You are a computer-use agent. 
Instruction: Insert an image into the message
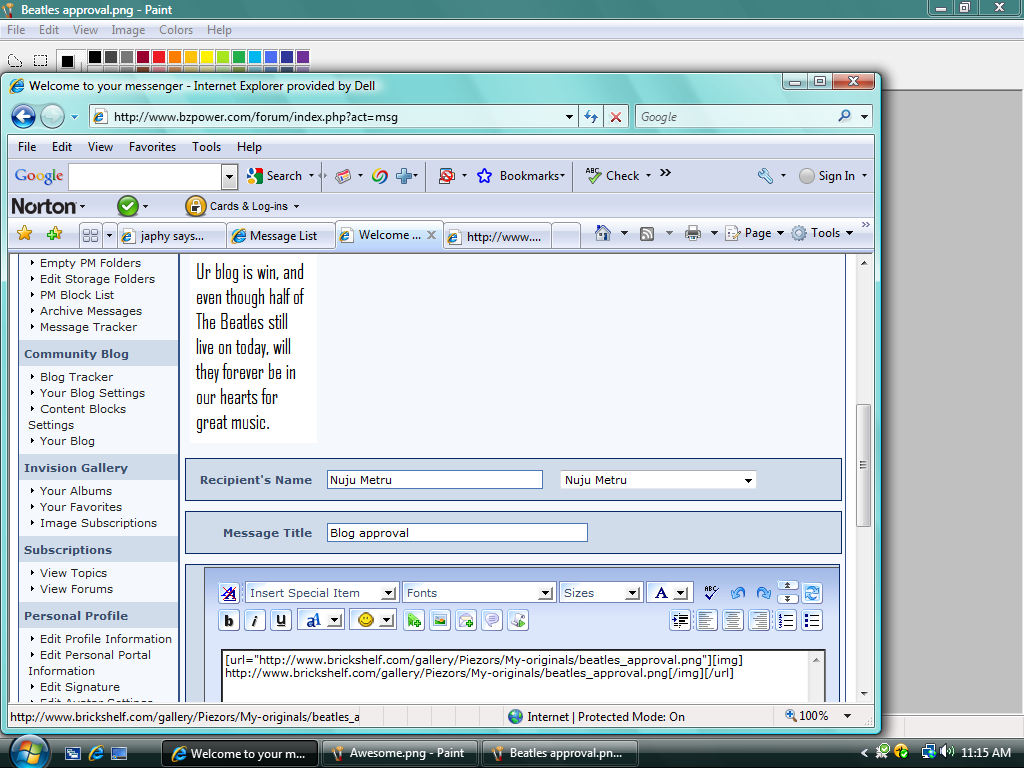pos(440,620)
